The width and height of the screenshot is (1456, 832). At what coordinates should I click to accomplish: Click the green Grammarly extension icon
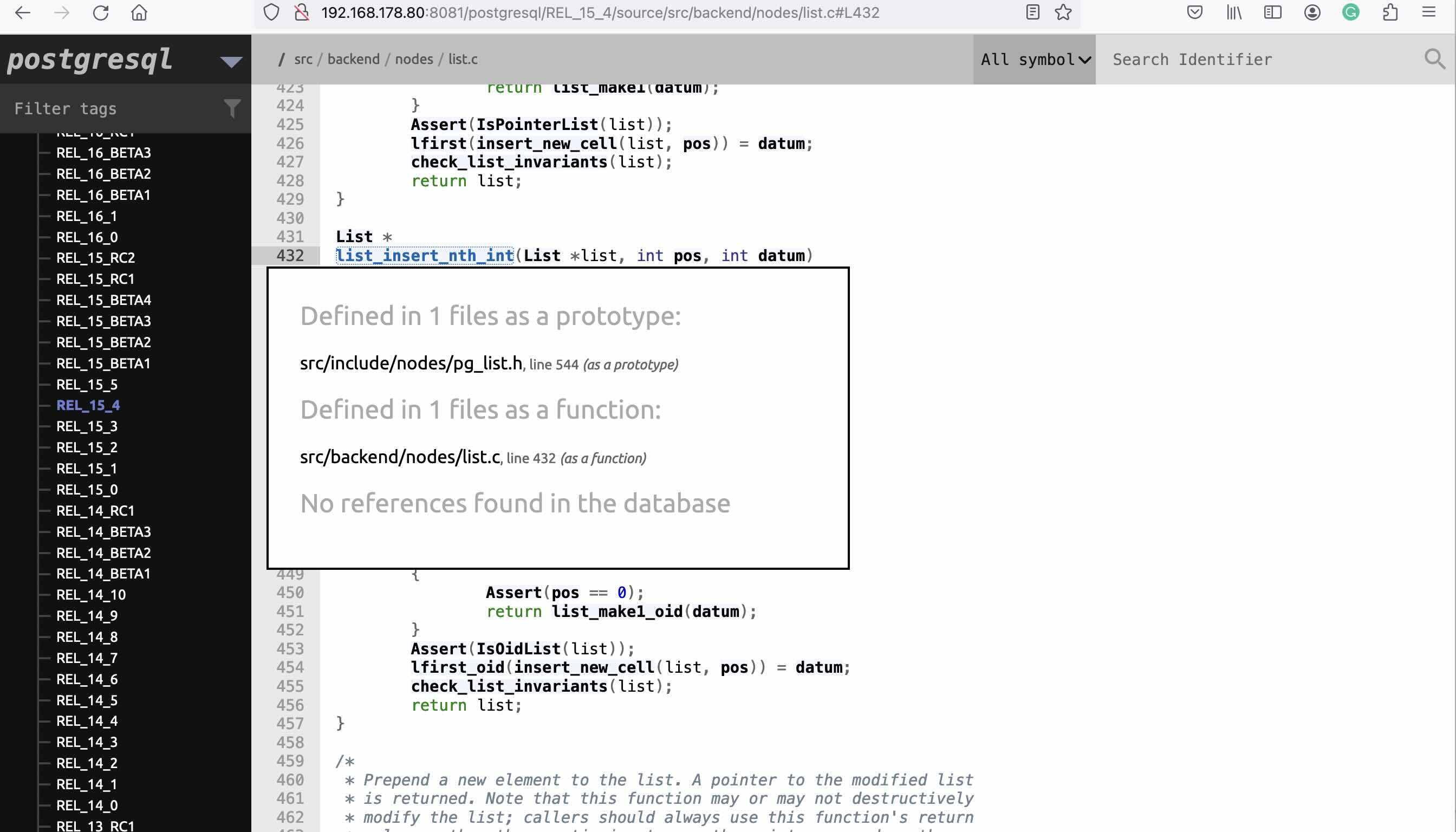pyautogui.click(x=1351, y=12)
